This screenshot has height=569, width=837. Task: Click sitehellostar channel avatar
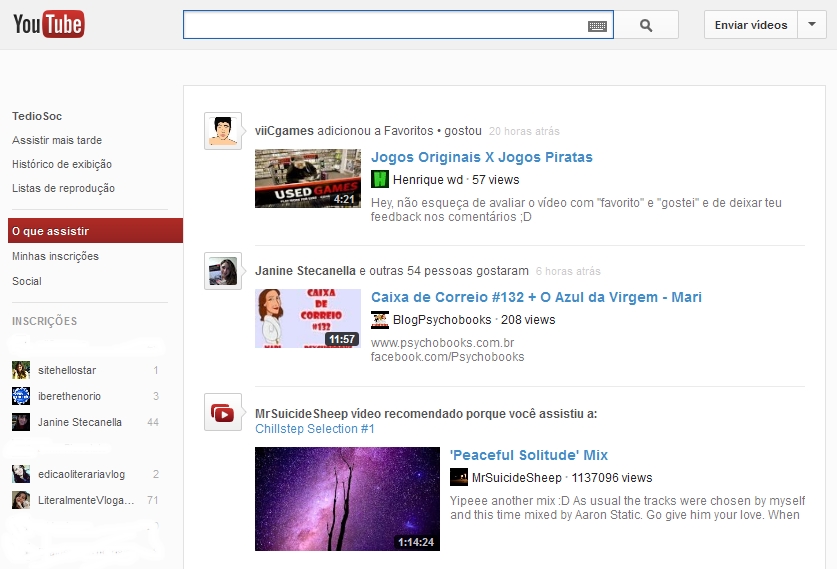pos(21,370)
